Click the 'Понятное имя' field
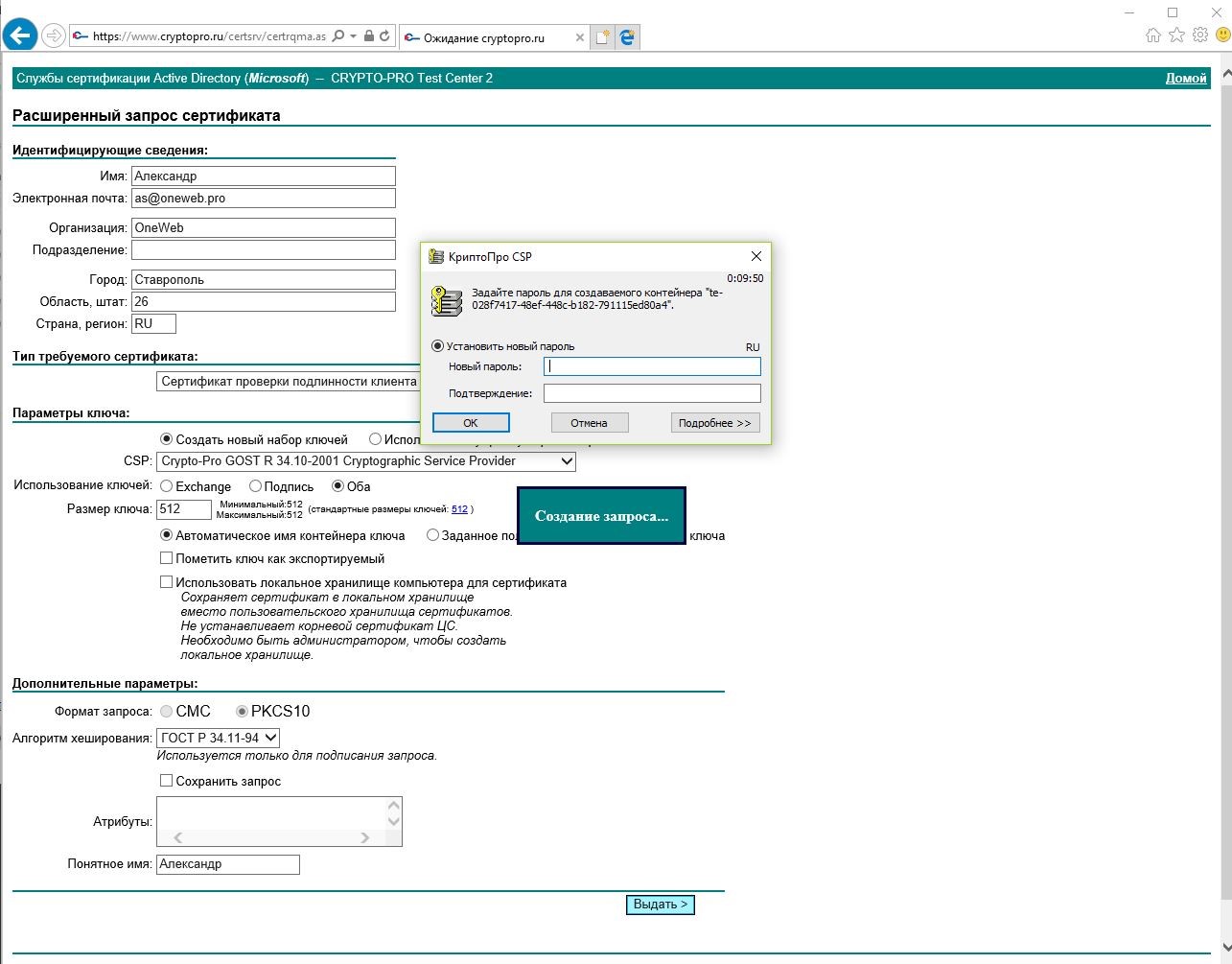This screenshot has width=1232, height=964. tap(228, 864)
